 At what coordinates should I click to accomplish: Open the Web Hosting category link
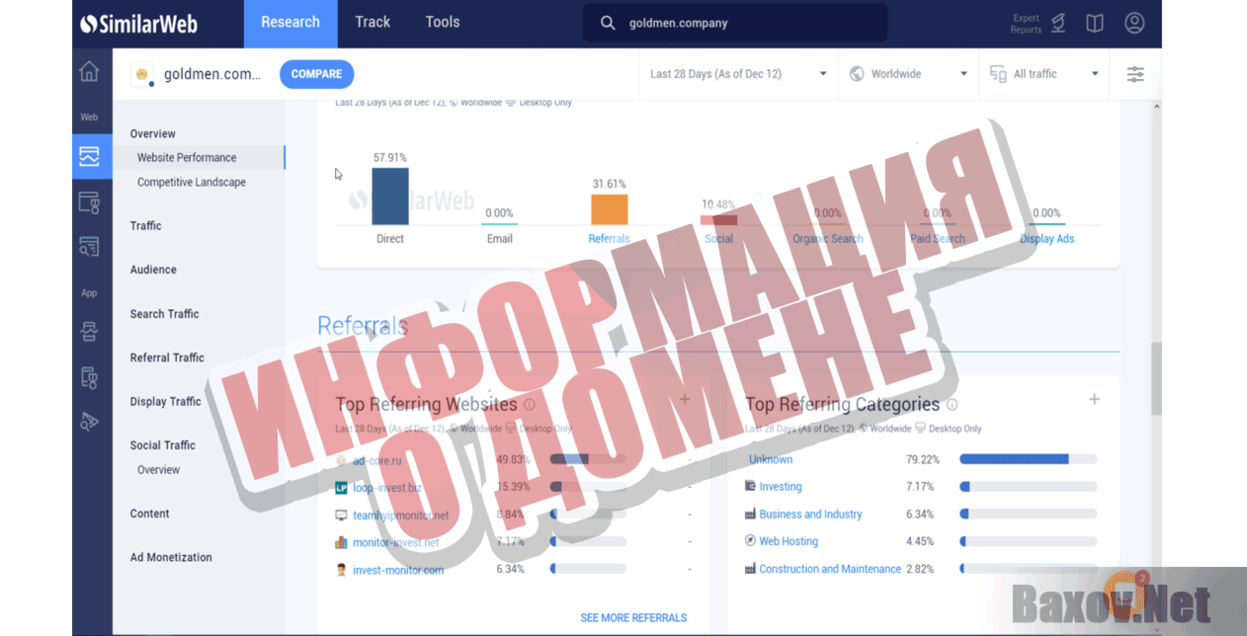coord(788,541)
